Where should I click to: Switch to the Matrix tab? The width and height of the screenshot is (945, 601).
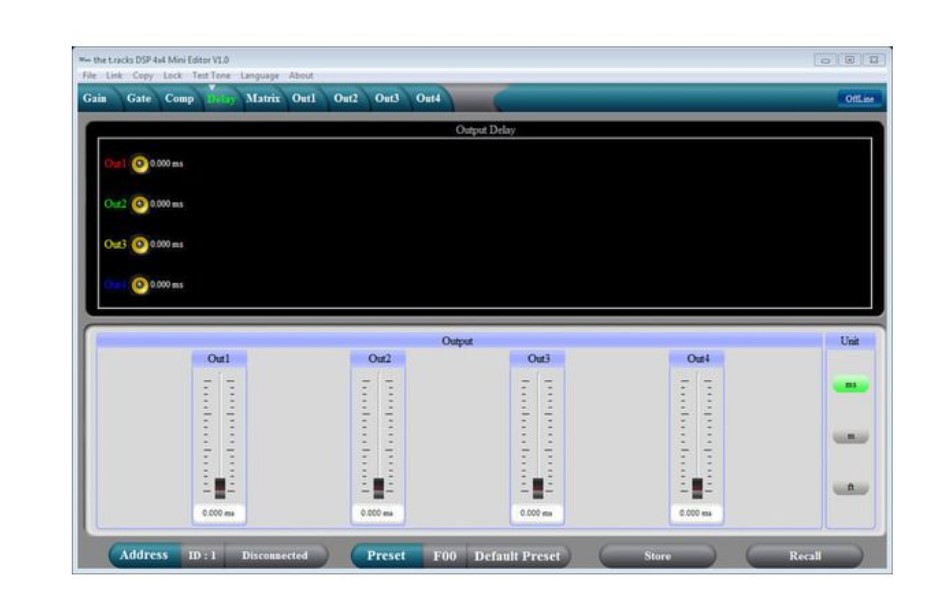coord(263,98)
